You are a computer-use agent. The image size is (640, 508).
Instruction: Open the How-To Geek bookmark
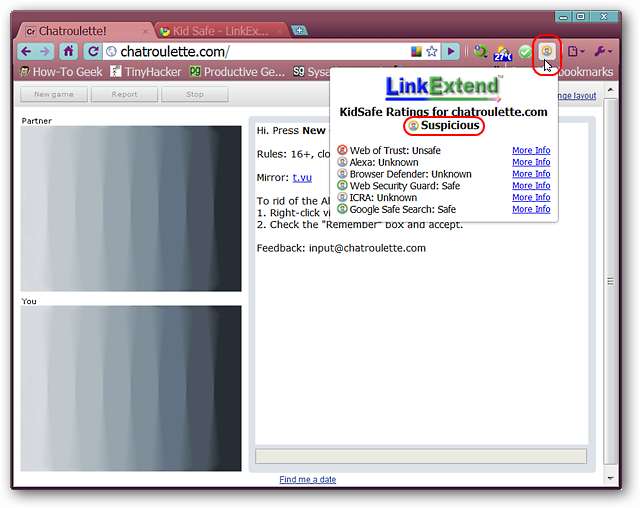click(x=62, y=72)
